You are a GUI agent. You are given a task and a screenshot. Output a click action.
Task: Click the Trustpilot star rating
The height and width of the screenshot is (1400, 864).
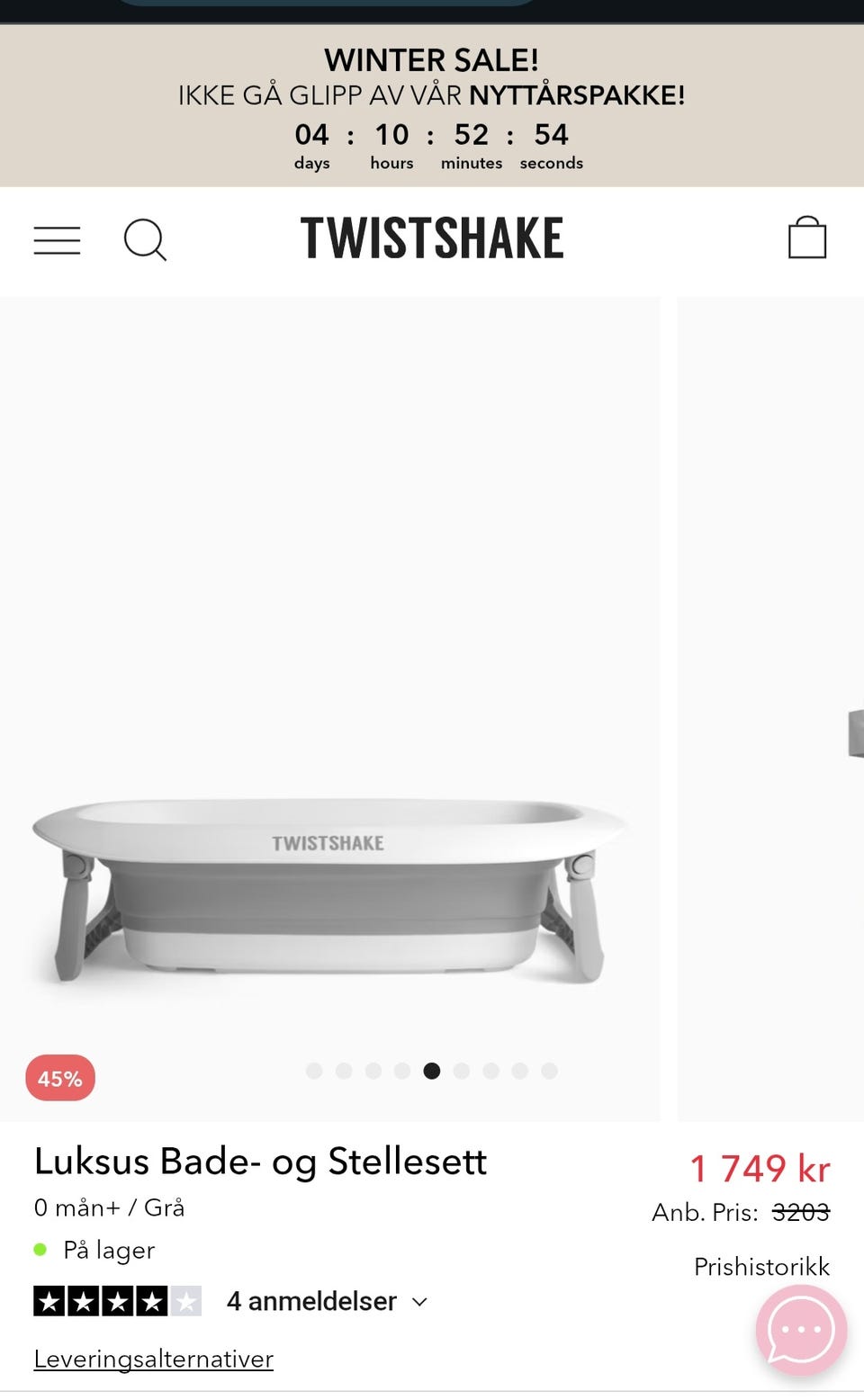118,1301
